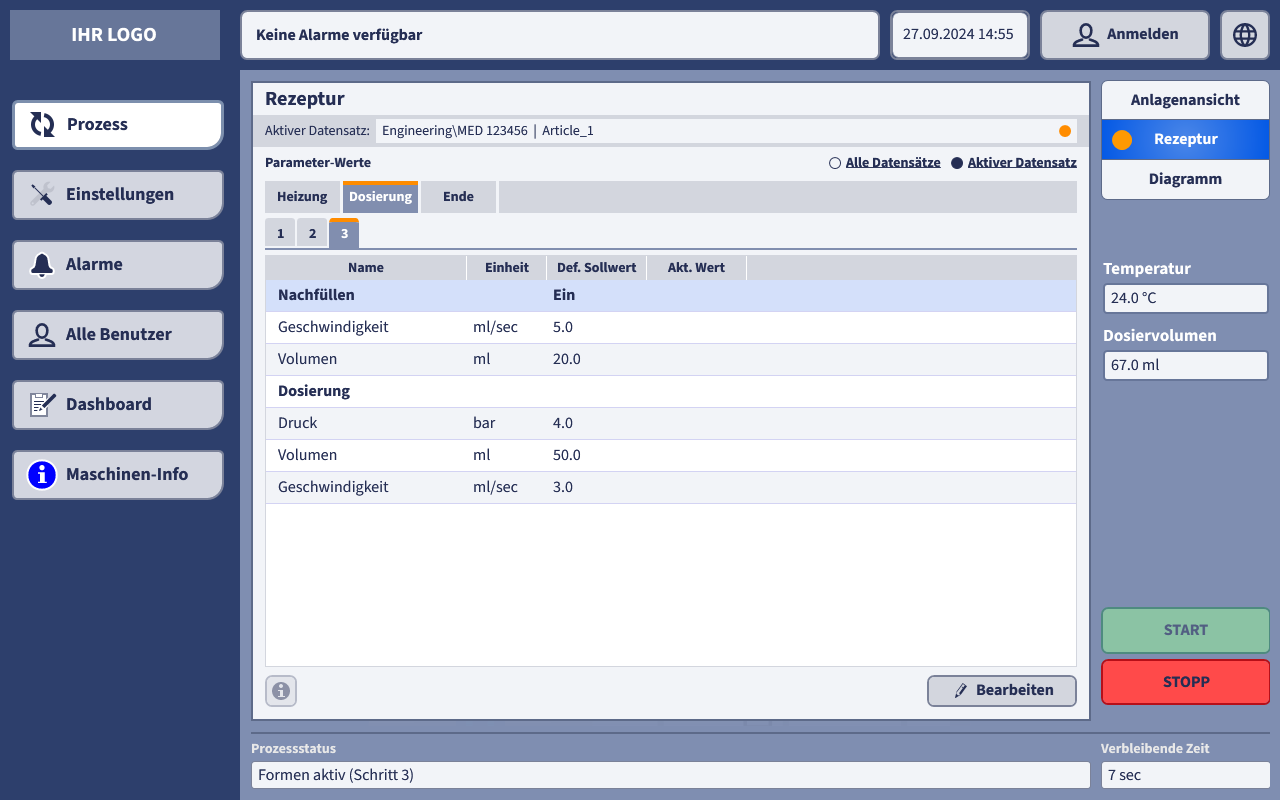This screenshot has height=800, width=1280.
Task: Open Diagramm view
Action: [x=1186, y=180]
